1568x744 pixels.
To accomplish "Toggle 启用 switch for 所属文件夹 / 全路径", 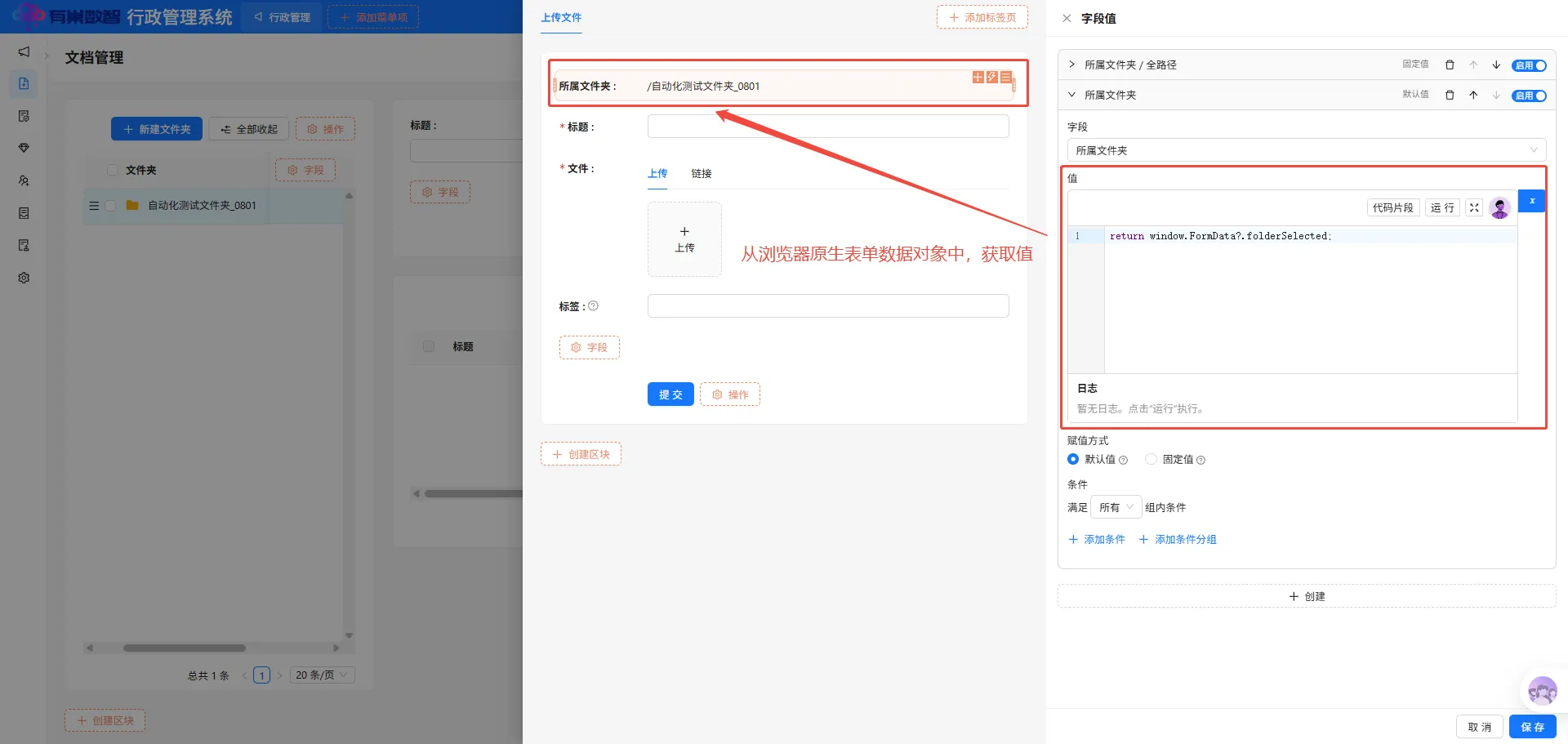I will pyautogui.click(x=1529, y=65).
